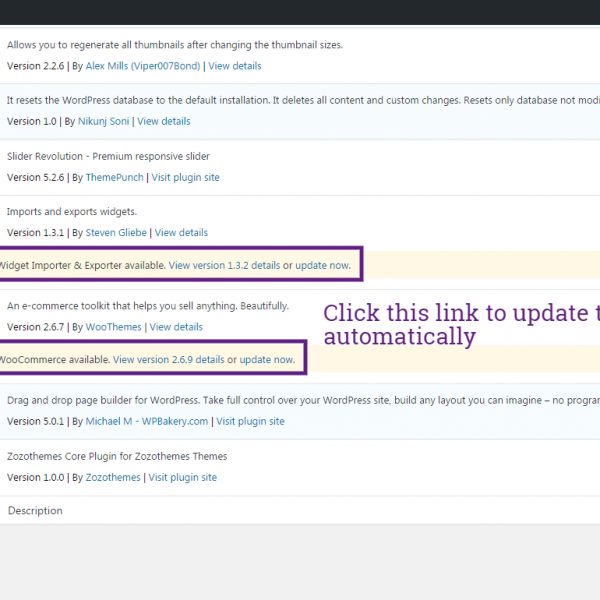This screenshot has height=600, width=600.
Task: Open WooThemes author link
Action: [x=112, y=327]
